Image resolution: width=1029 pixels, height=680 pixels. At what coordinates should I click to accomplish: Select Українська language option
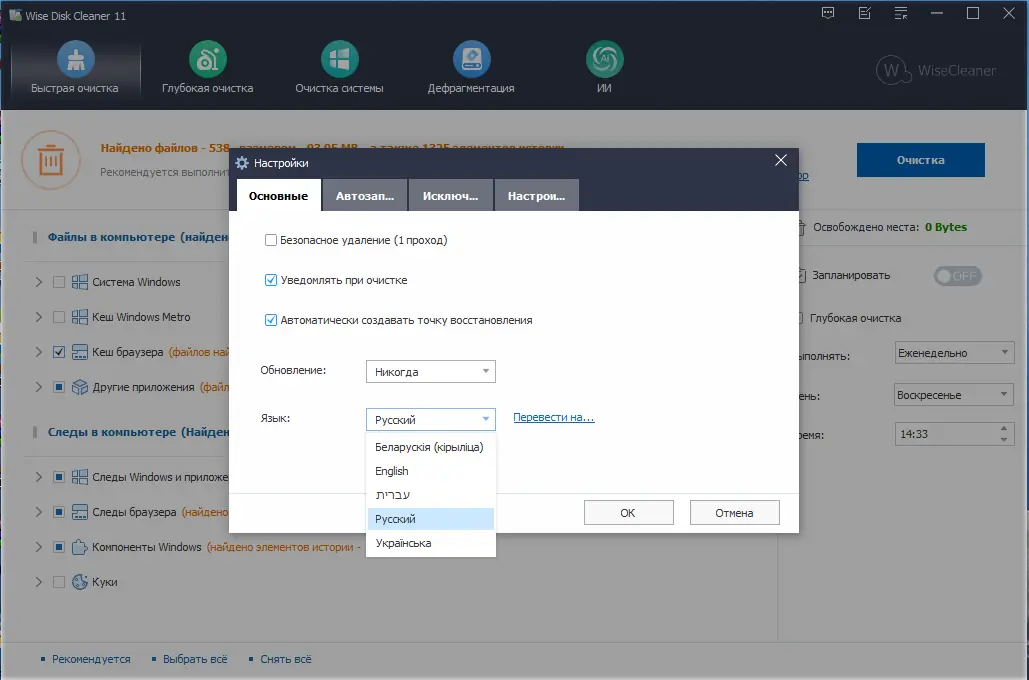pyautogui.click(x=430, y=543)
